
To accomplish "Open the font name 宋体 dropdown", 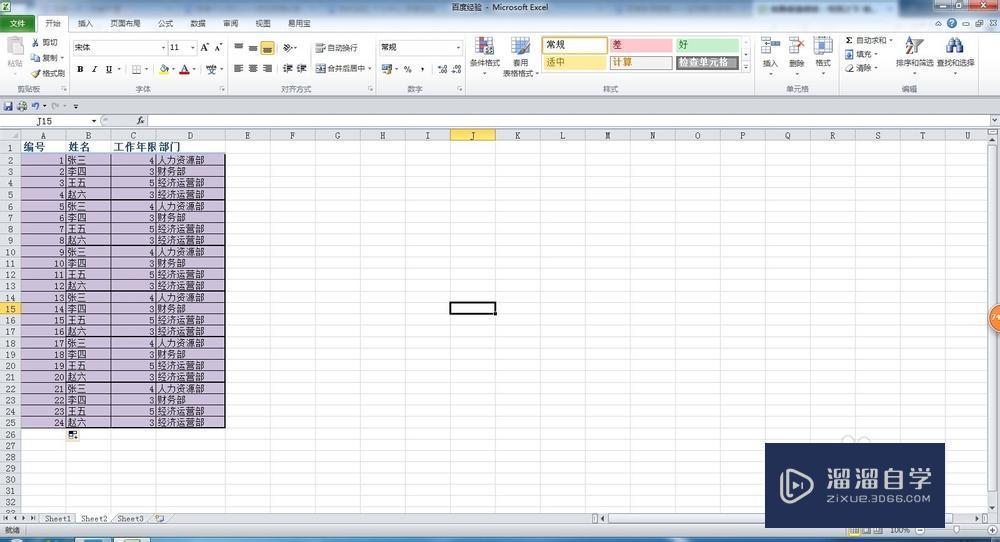I will pos(163,48).
